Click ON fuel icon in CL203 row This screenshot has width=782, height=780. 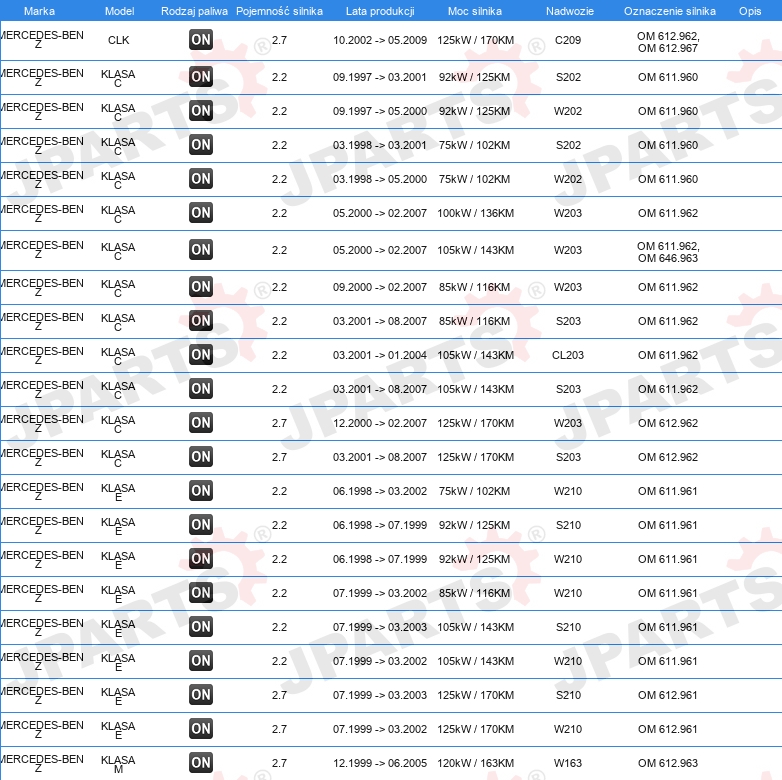tap(201, 355)
